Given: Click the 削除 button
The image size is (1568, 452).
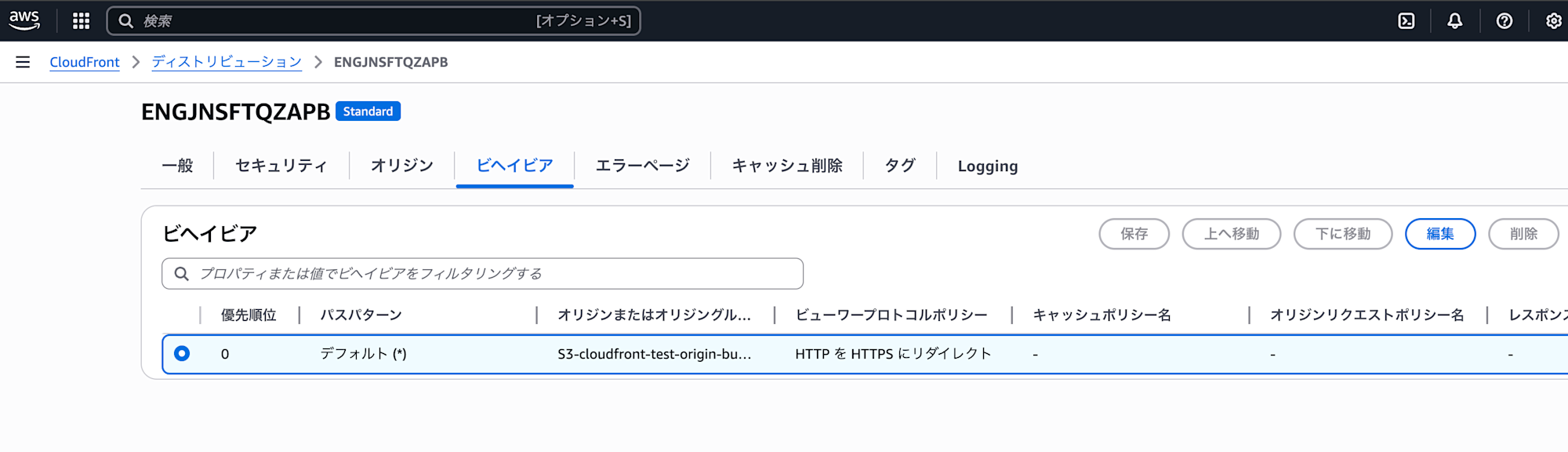Looking at the screenshot, I should (1523, 234).
